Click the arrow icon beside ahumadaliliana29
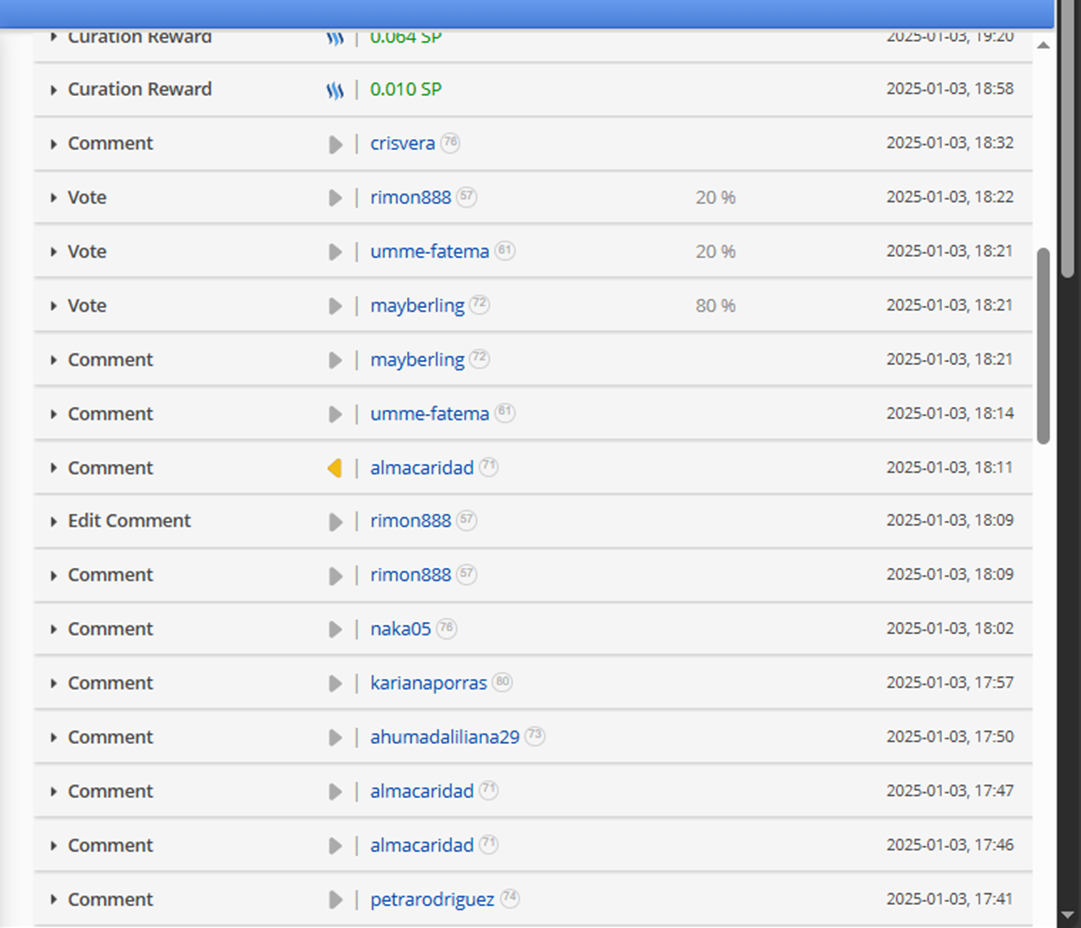This screenshot has height=928, width=1081. pyautogui.click(x=336, y=738)
